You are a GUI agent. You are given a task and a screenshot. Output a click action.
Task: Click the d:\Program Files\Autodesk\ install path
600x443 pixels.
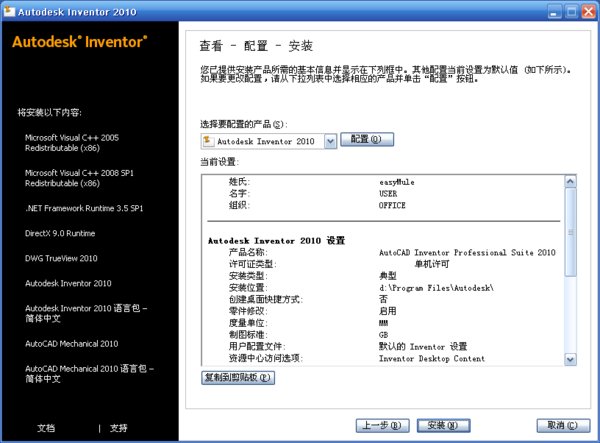tap(436, 288)
